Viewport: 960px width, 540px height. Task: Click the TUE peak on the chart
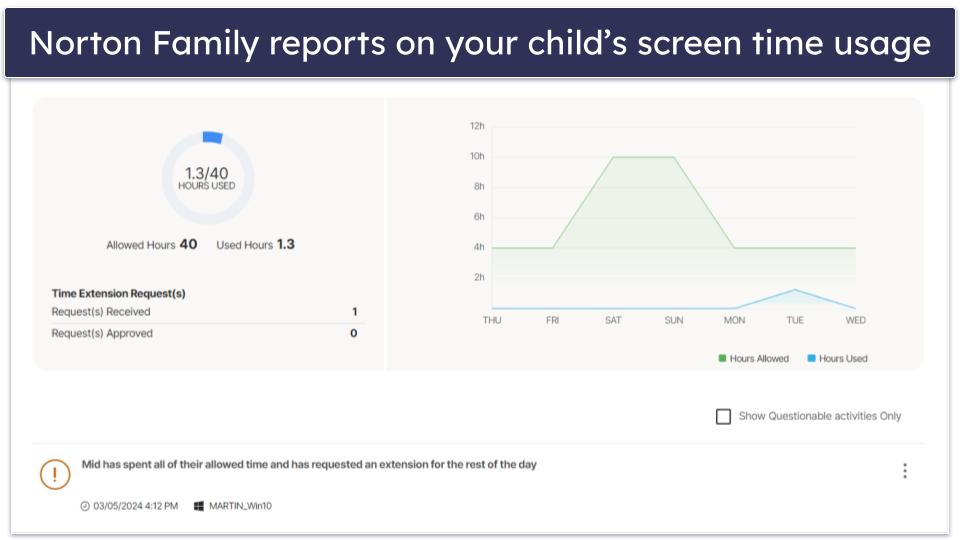click(795, 290)
